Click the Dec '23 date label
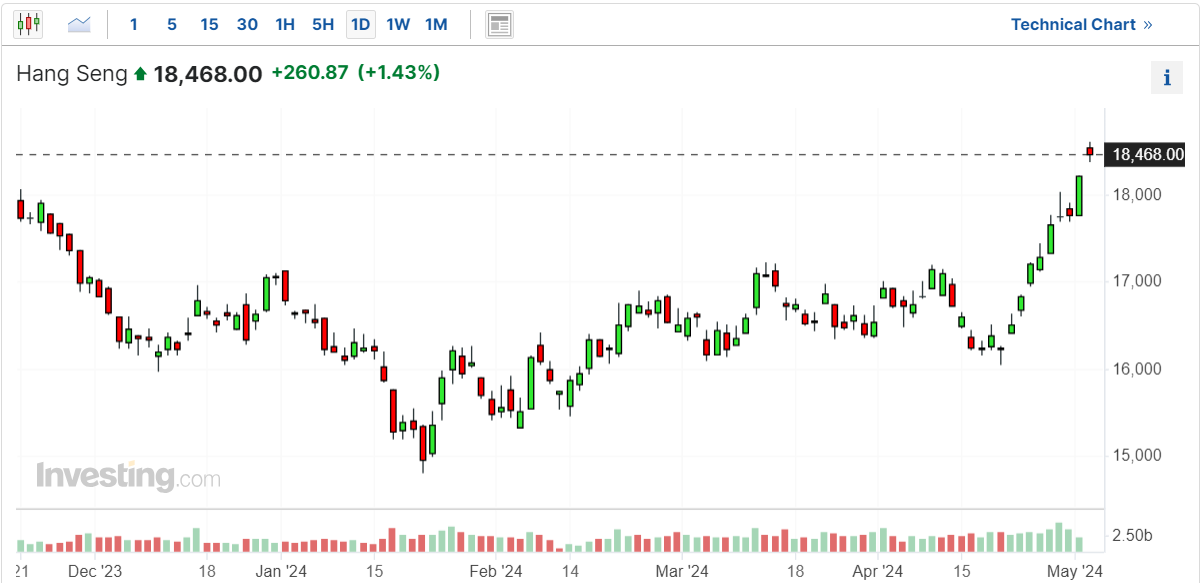This screenshot has width=1204, height=583. click(96, 571)
